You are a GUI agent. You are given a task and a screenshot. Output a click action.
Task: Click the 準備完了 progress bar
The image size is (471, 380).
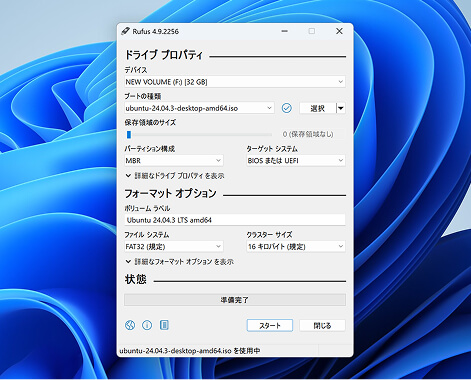(x=235, y=300)
